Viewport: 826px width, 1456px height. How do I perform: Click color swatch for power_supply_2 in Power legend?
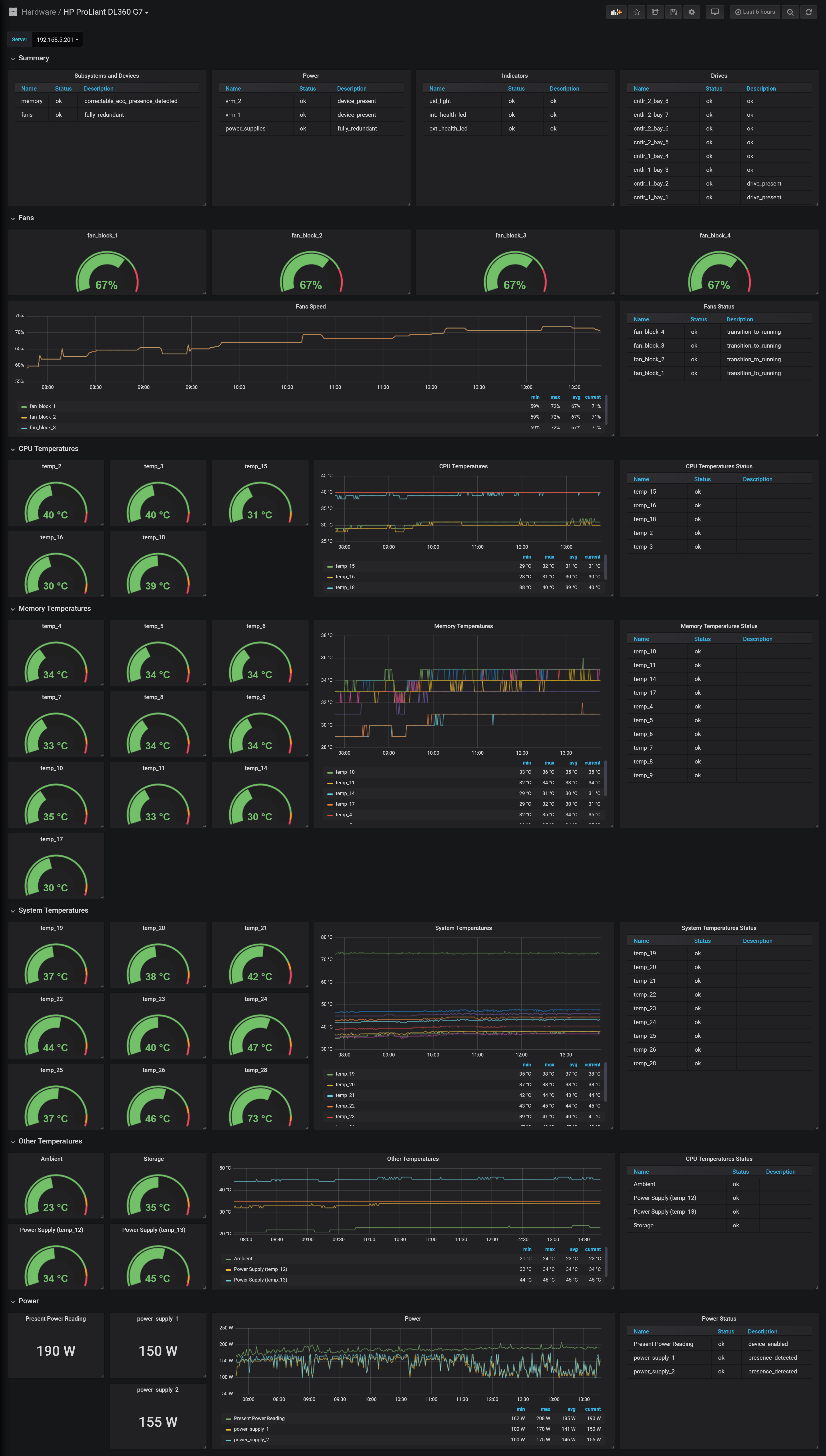click(x=228, y=1440)
